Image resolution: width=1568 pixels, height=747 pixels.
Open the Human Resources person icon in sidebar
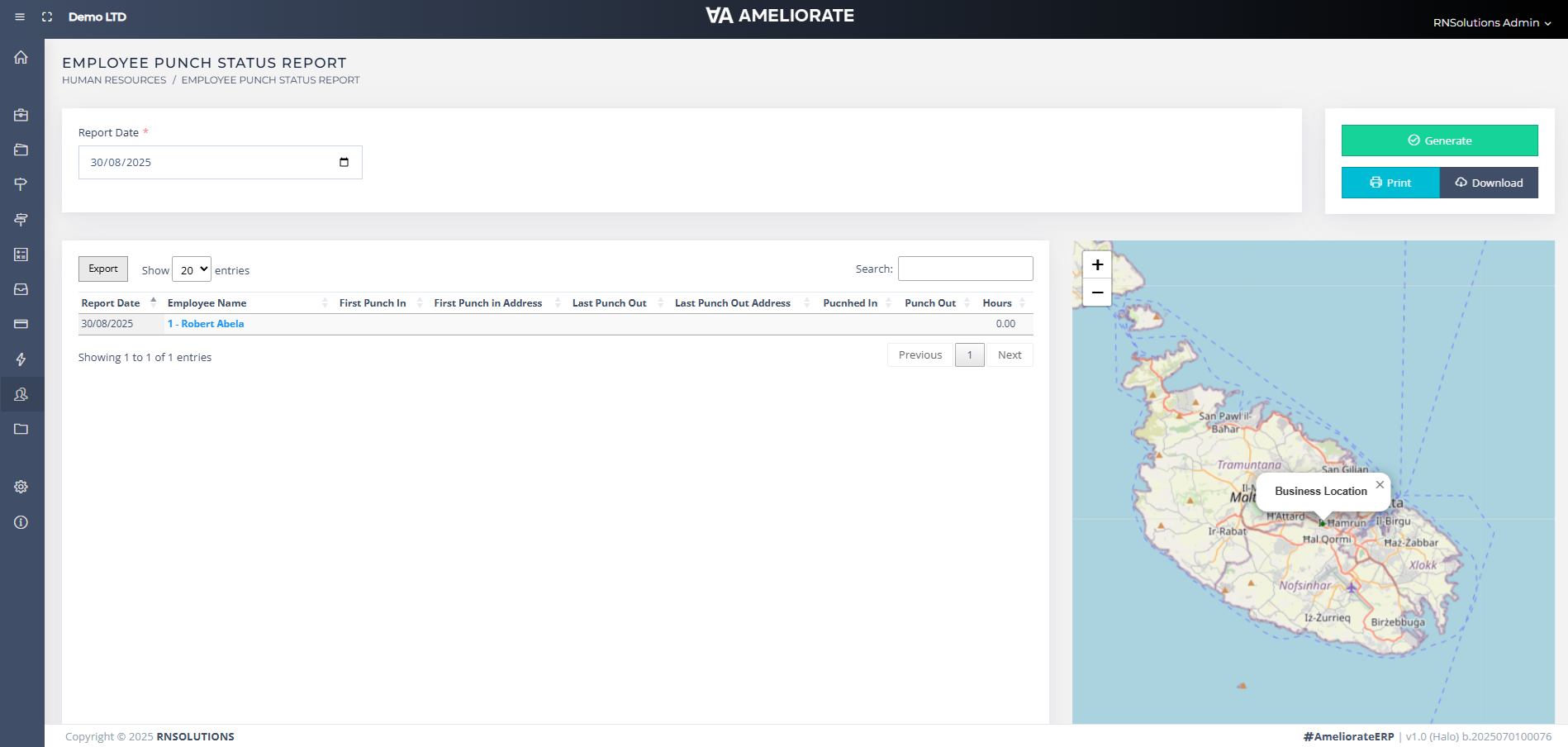click(21, 394)
